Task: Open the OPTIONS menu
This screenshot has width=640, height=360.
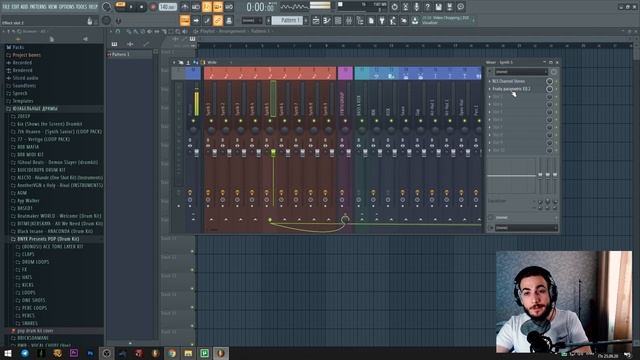Action: pos(67,7)
